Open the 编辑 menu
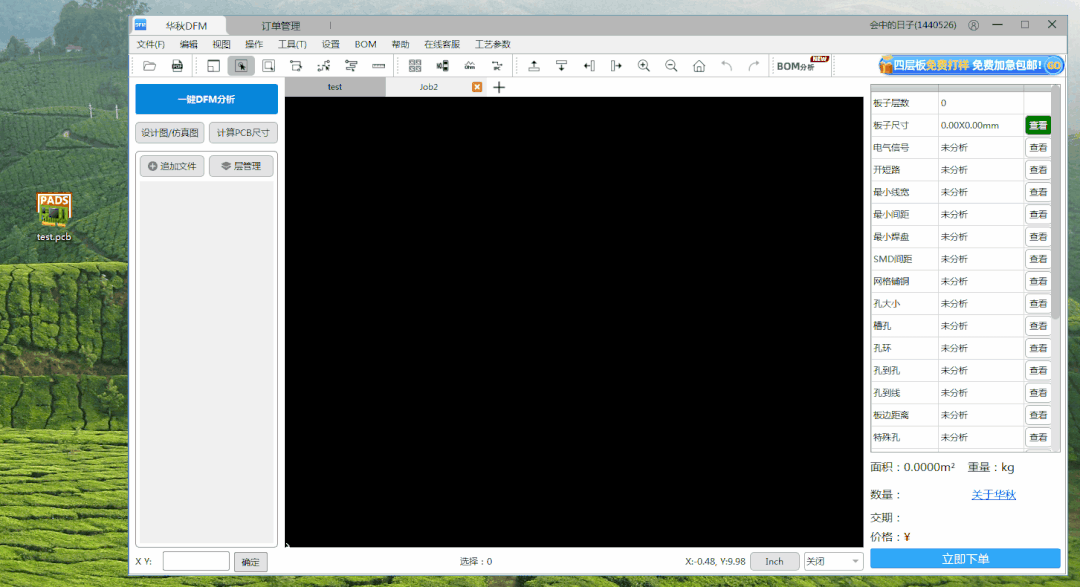1080x587 pixels. click(189, 44)
